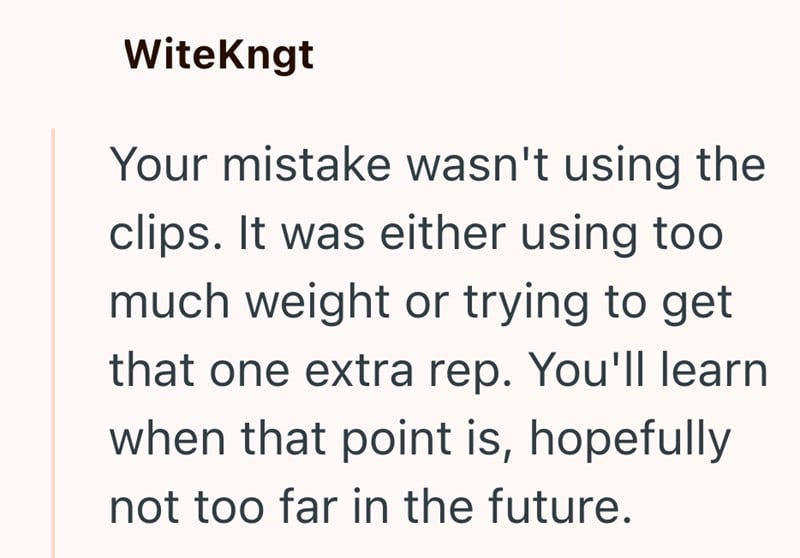Click the word "learn" in the comment
Screen dimensions: 800x558
[716, 371]
